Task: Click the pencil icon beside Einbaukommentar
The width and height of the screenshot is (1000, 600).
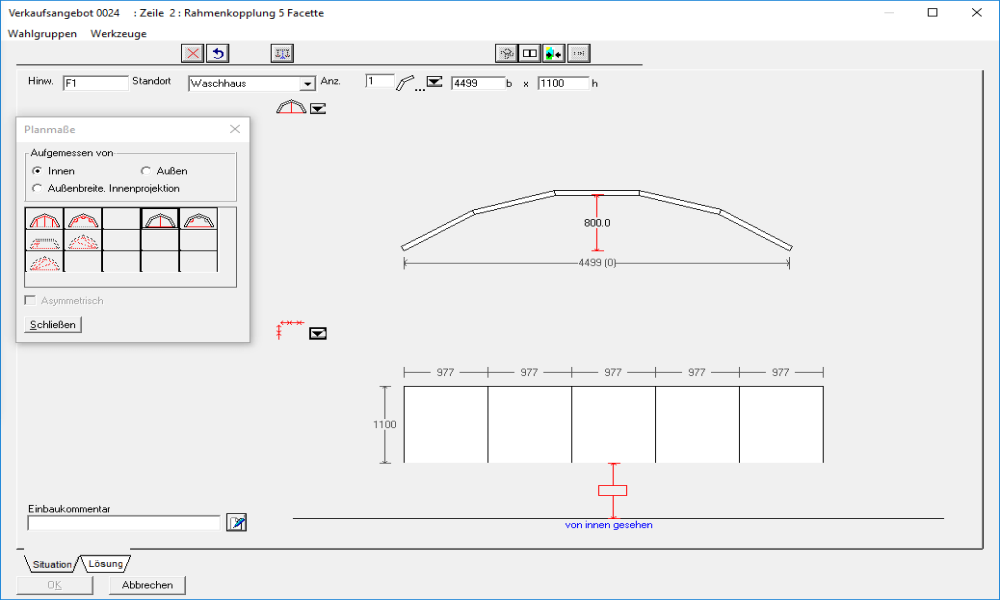Action: coord(236,522)
